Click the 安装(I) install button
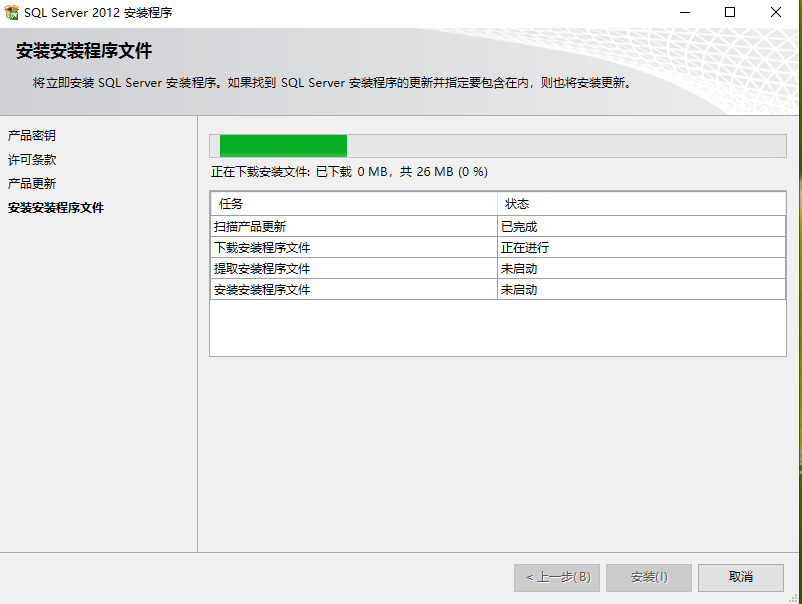This screenshot has width=802, height=604. point(649,577)
